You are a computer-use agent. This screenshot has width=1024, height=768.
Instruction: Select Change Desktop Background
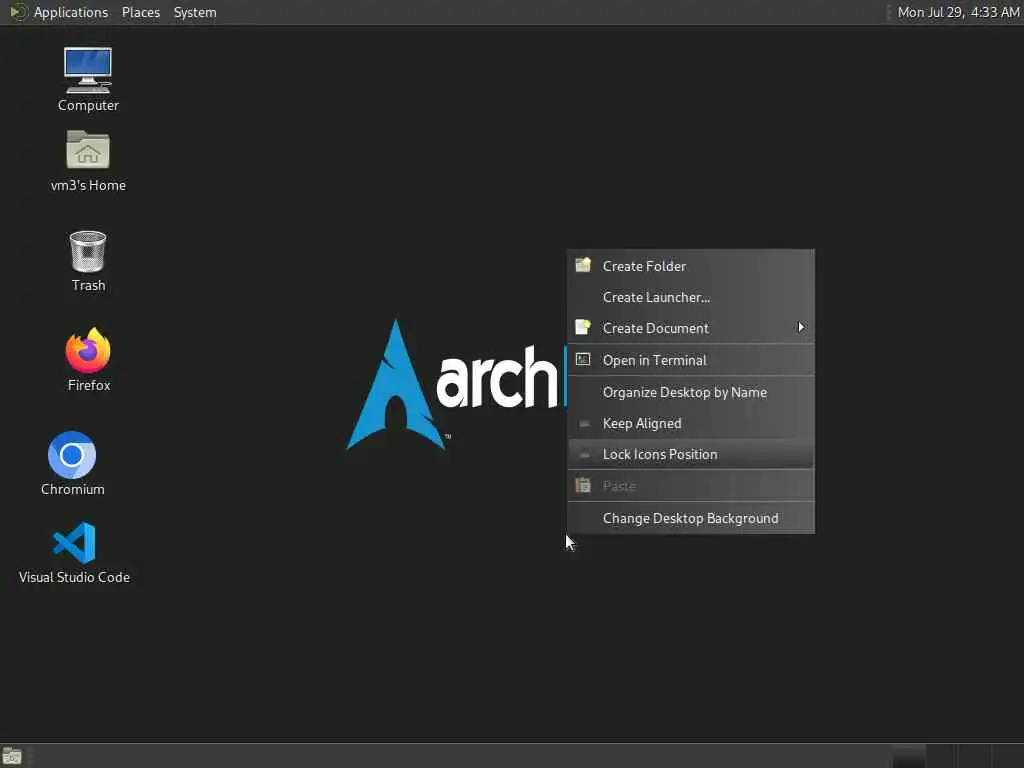tap(691, 518)
